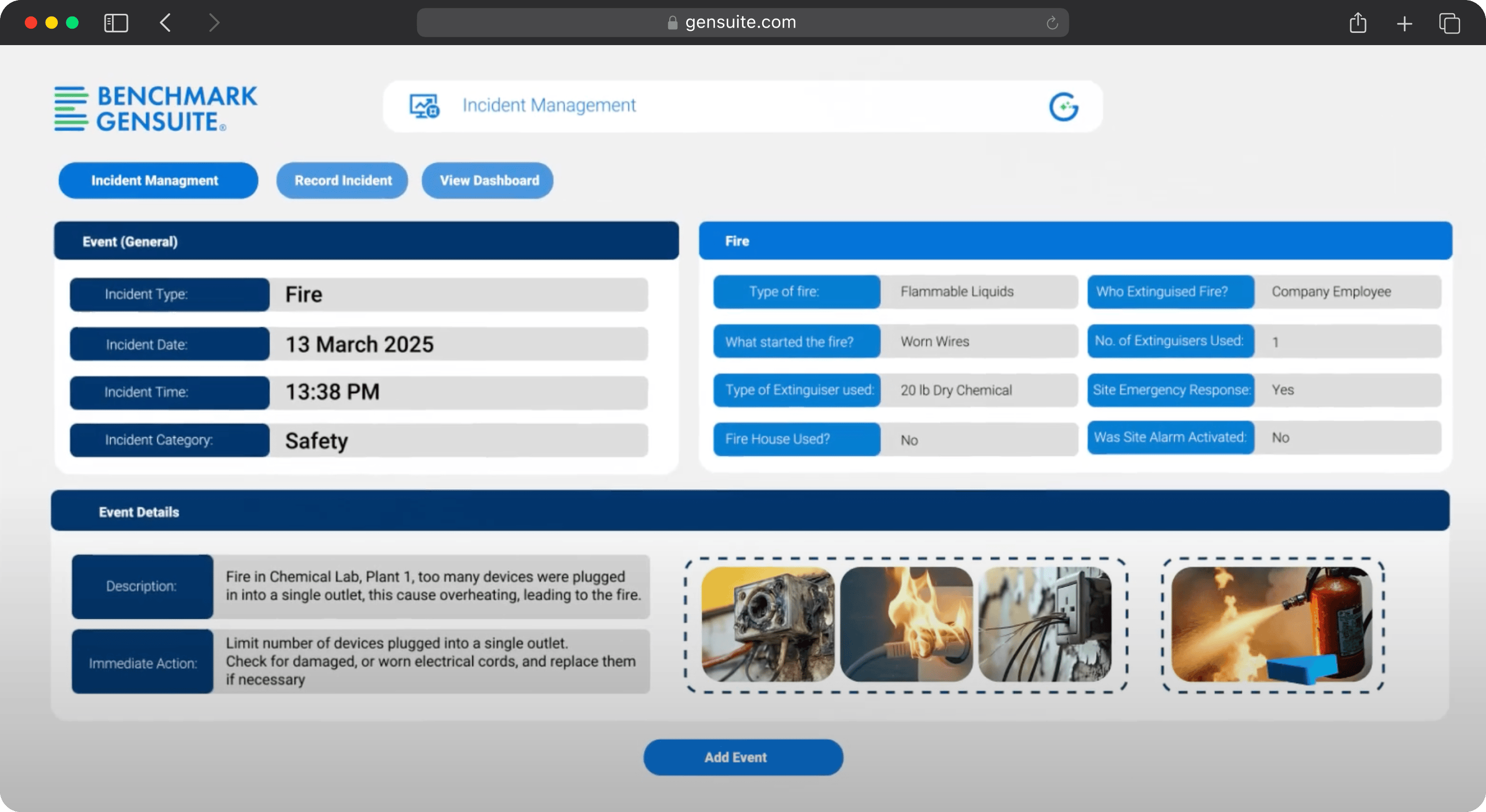The image size is (1486, 812).
Task: Open the burnt electrical box photo
Action: click(767, 624)
